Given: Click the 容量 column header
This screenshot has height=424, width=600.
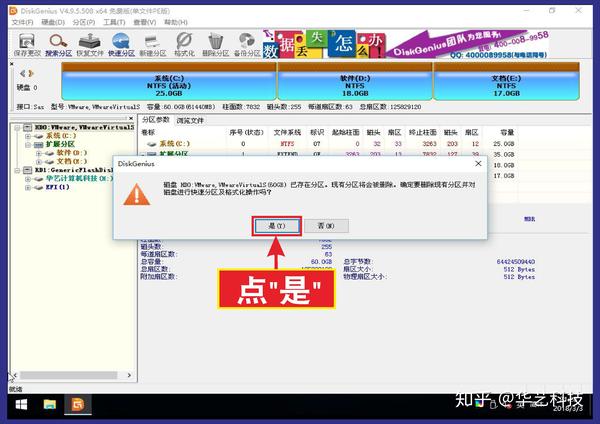Looking at the screenshot, I should point(507,132).
